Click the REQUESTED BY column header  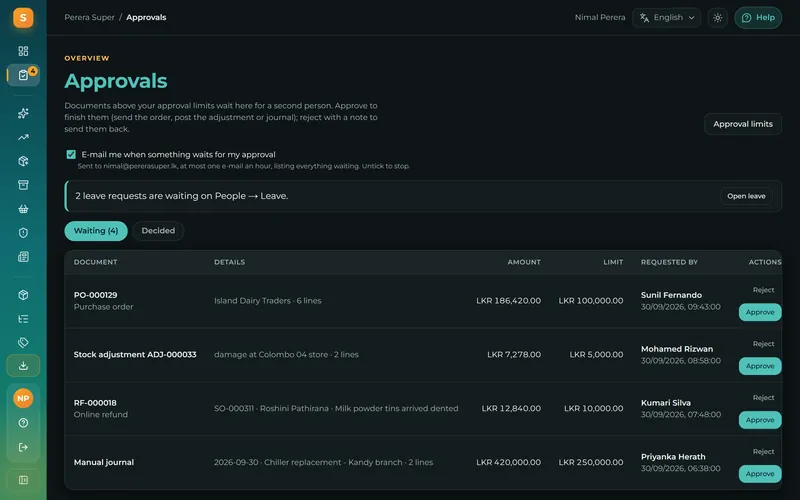[x=669, y=262]
